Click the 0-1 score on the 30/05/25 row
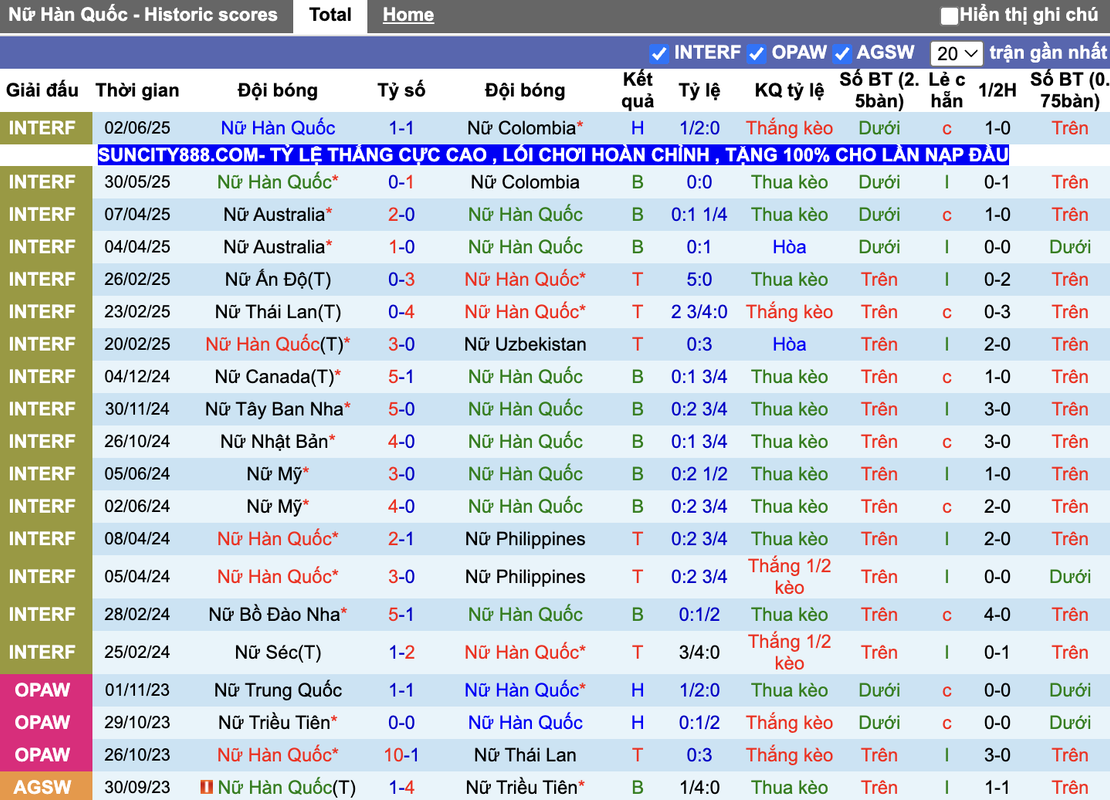 (401, 182)
